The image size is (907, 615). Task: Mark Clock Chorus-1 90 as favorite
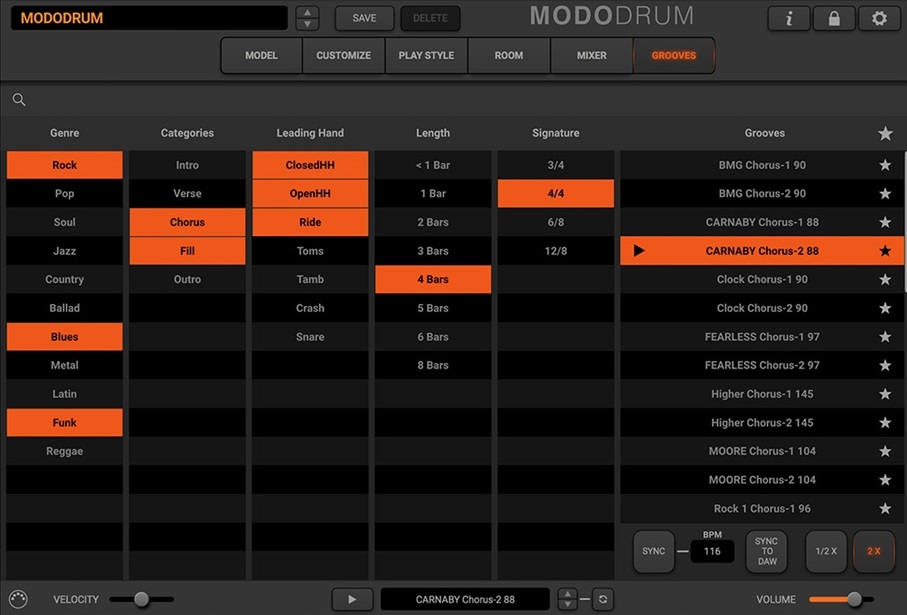(885, 279)
